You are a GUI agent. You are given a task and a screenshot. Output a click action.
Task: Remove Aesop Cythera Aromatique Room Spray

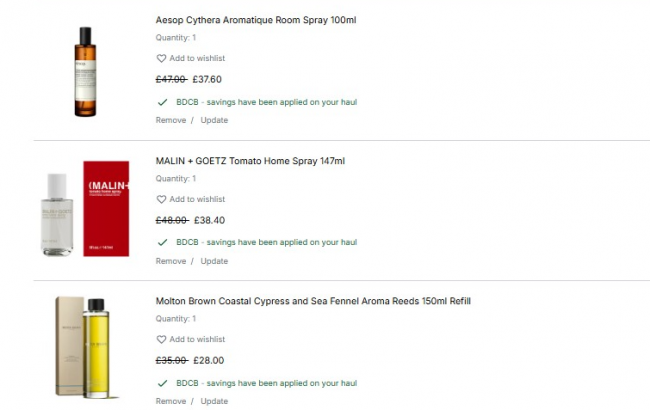(x=171, y=120)
